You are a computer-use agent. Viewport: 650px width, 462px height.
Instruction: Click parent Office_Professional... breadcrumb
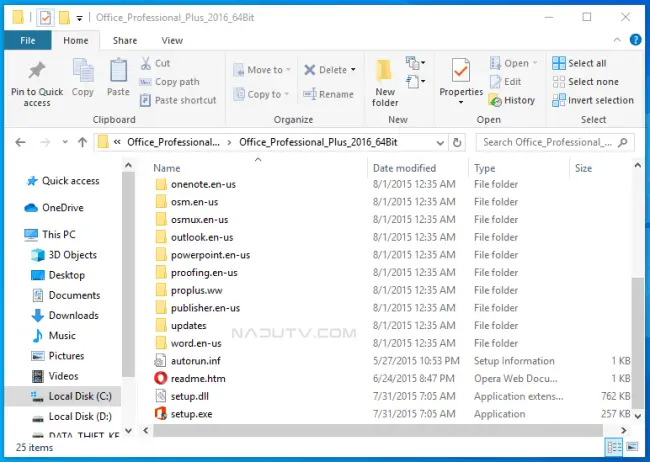173,142
